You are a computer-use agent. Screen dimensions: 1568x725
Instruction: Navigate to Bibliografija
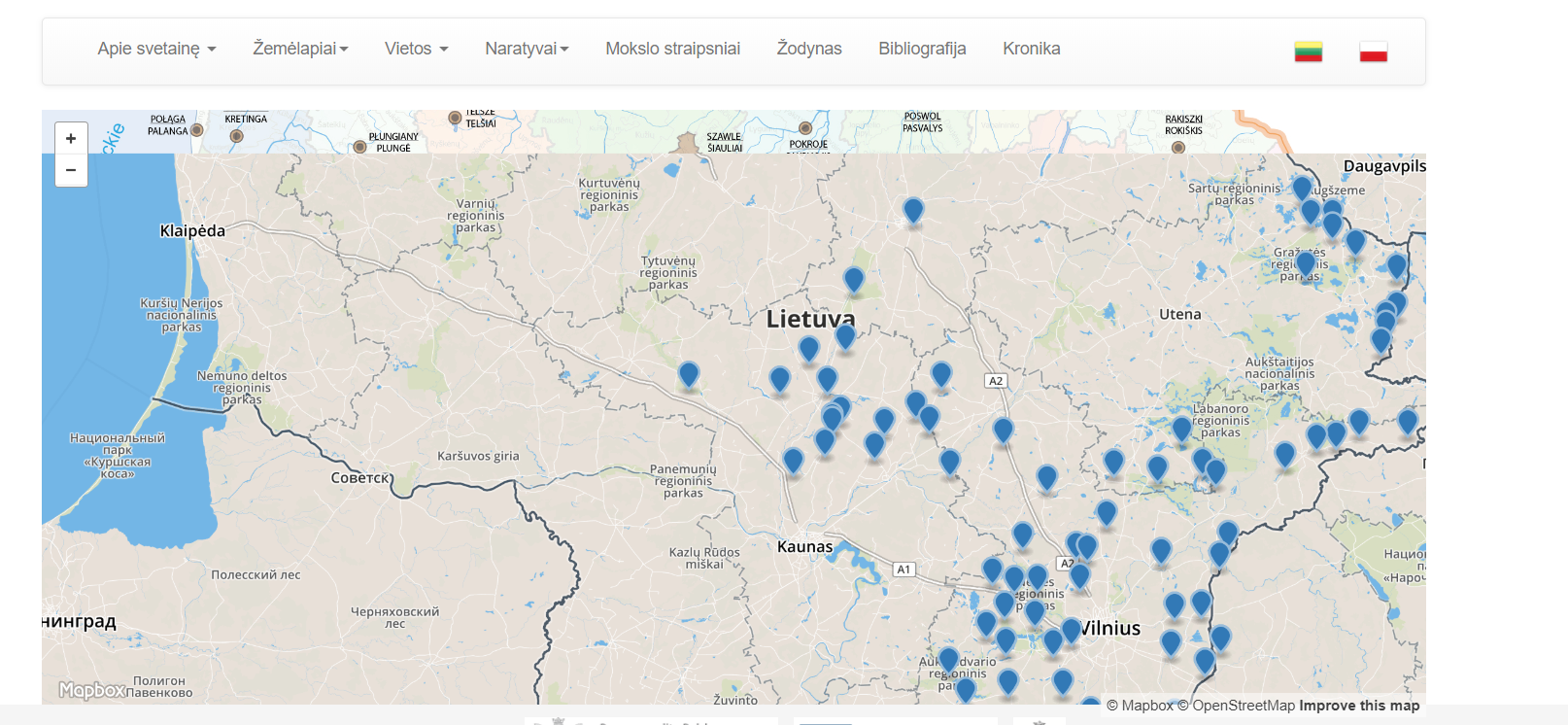922,49
